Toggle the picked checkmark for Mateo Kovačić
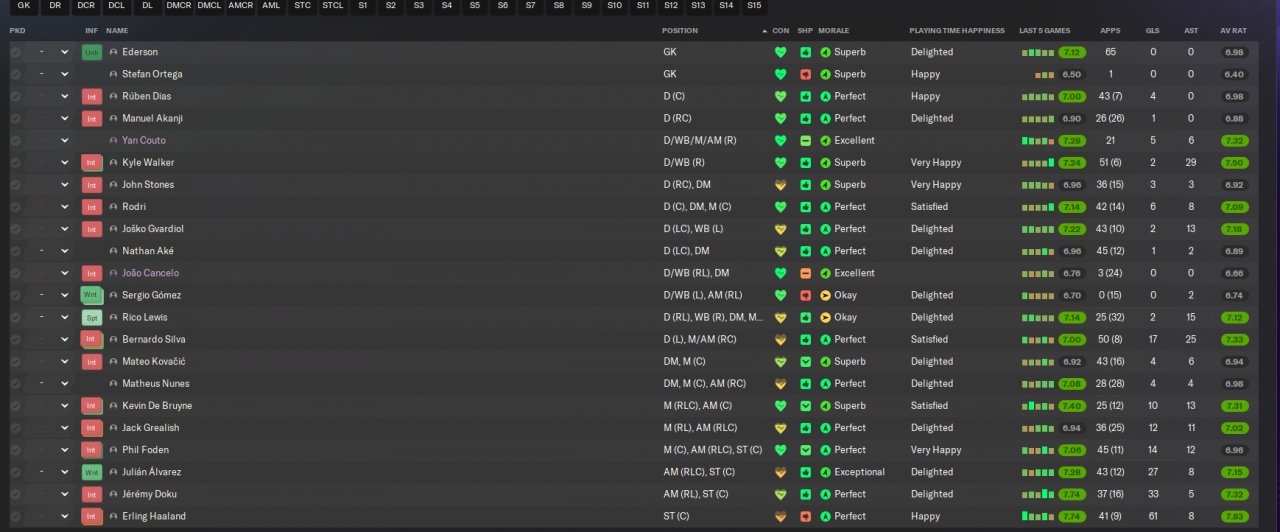 point(15,361)
